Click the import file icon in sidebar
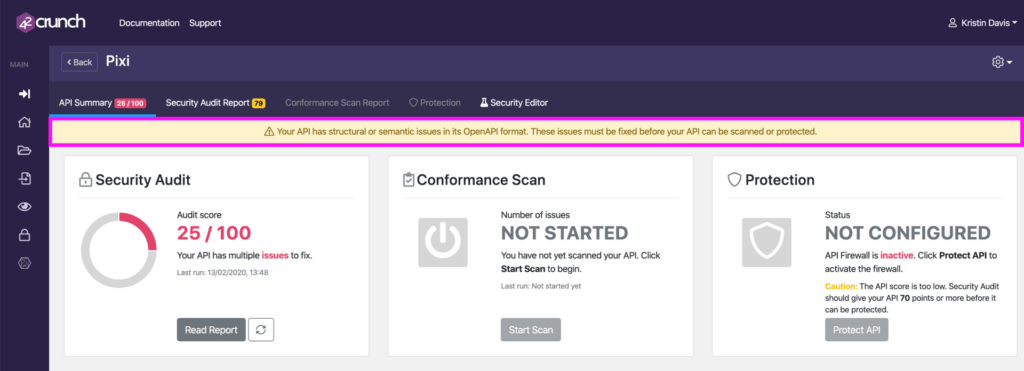 coord(24,179)
